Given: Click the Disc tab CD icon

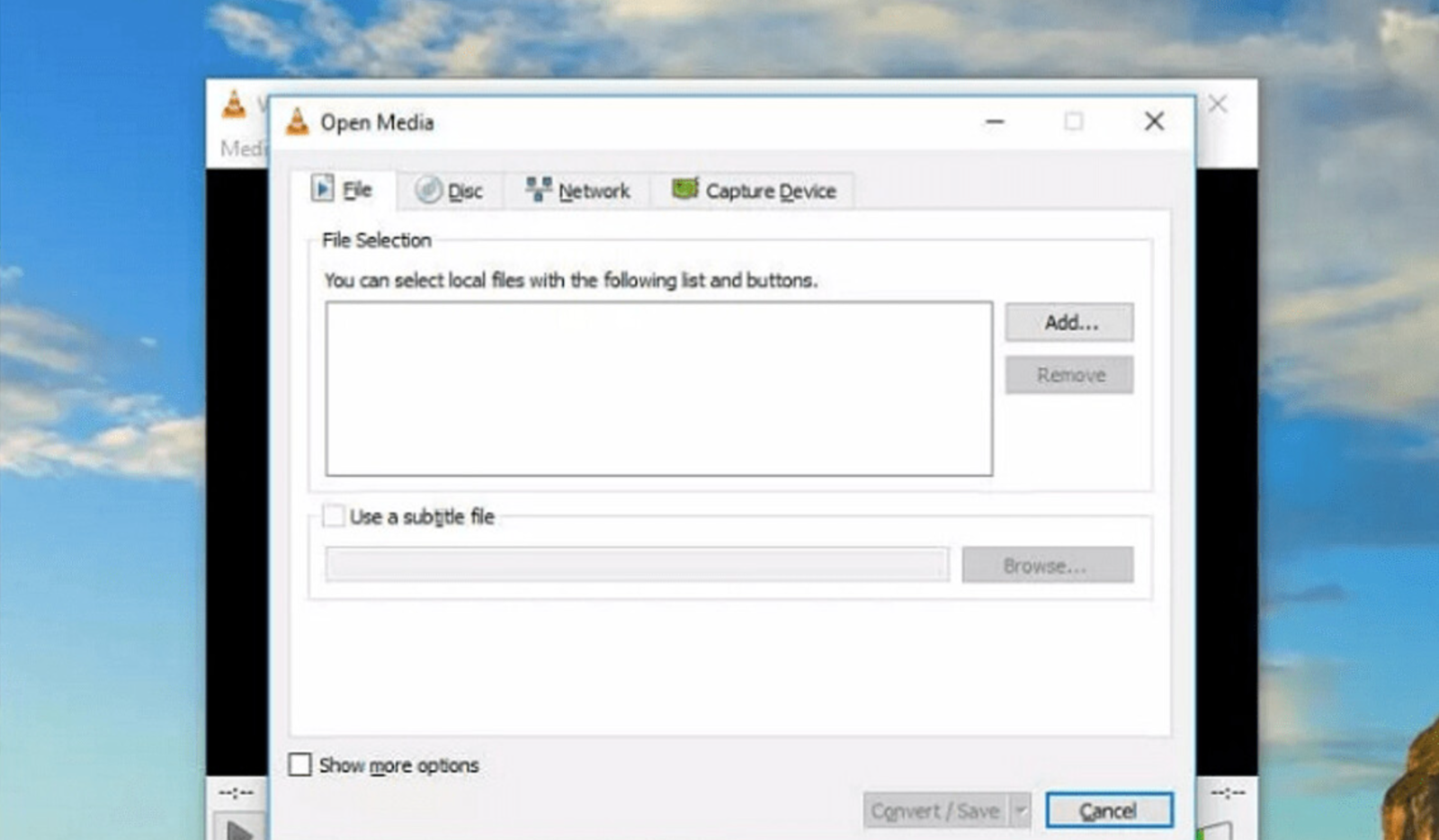Looking at the screenshot, I should coord(428,190).
